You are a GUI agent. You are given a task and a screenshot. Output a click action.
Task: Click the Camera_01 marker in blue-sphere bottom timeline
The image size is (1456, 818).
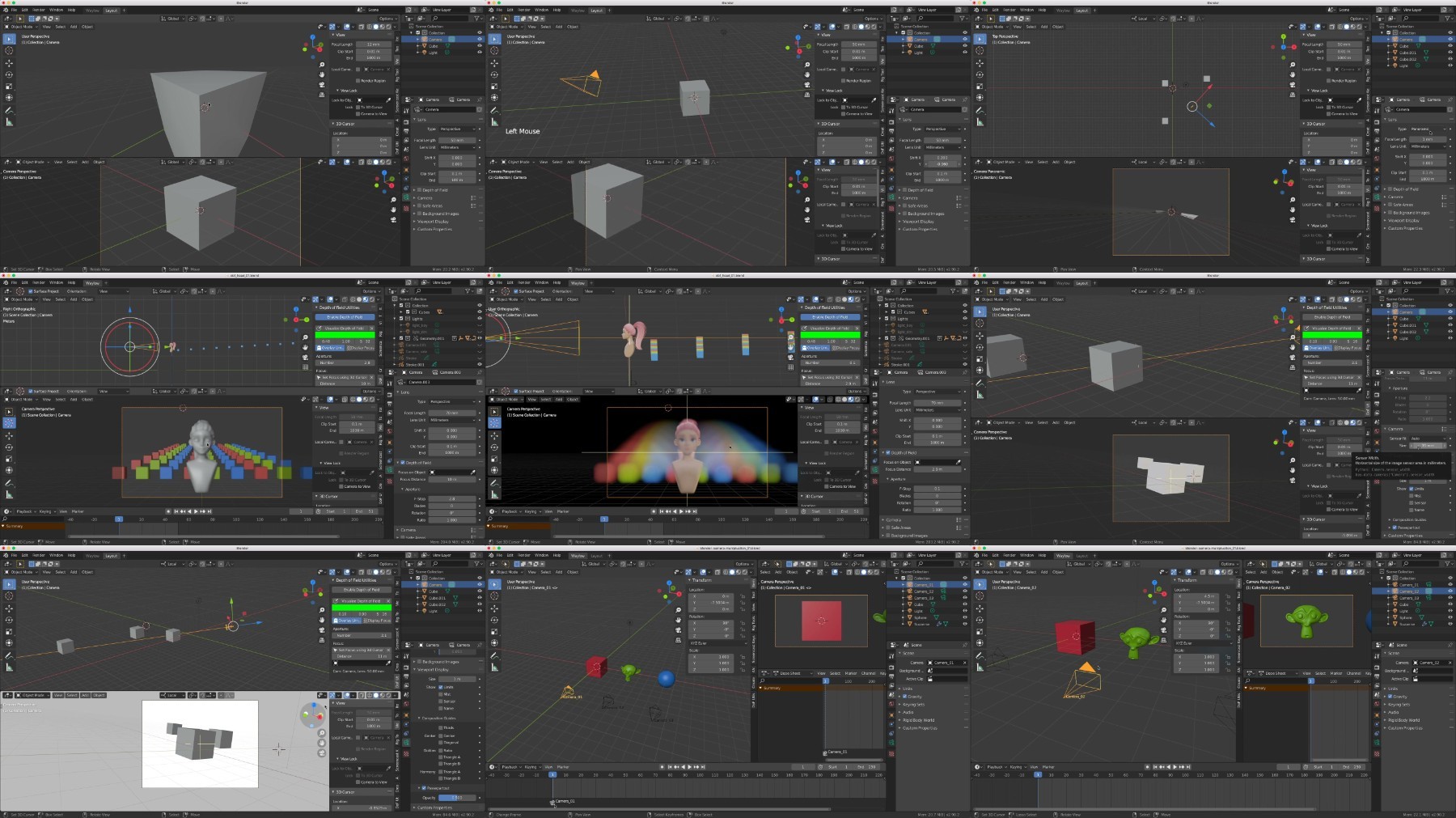[552, 803]
